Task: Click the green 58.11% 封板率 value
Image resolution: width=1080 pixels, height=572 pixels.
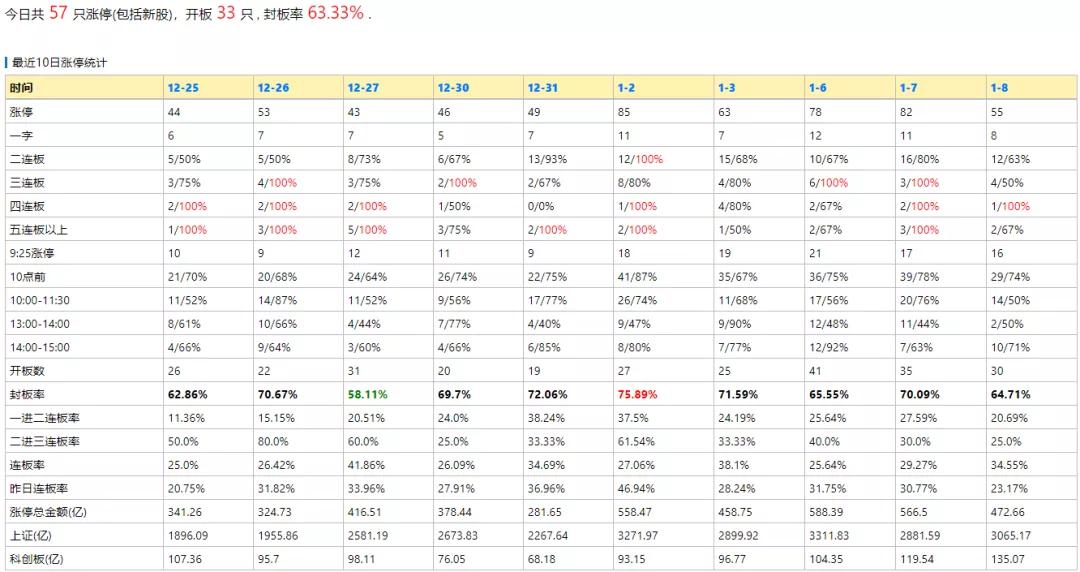Action: (x=367, y=394)
